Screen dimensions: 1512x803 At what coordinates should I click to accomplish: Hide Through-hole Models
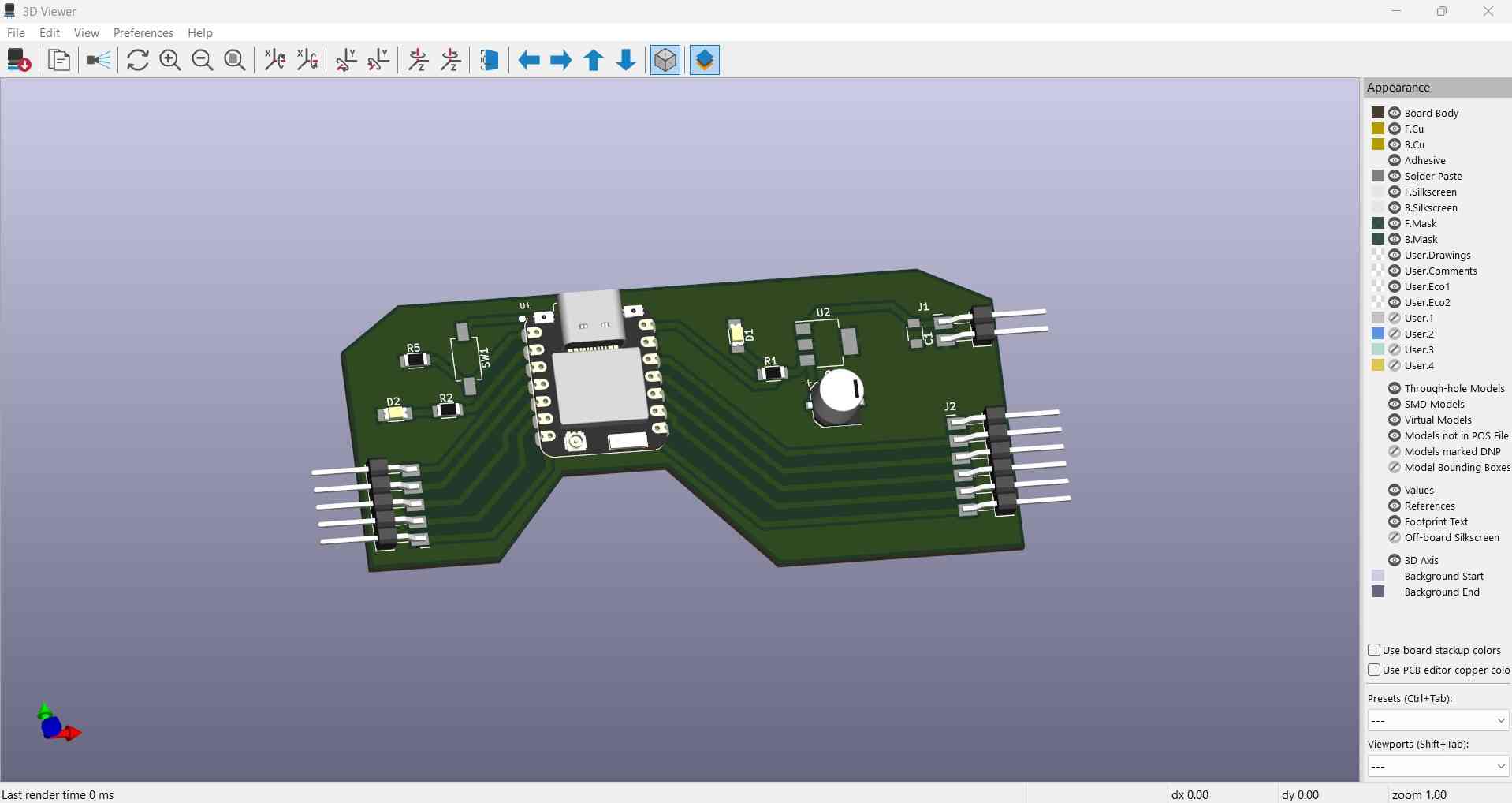[x=1395, y=388]
